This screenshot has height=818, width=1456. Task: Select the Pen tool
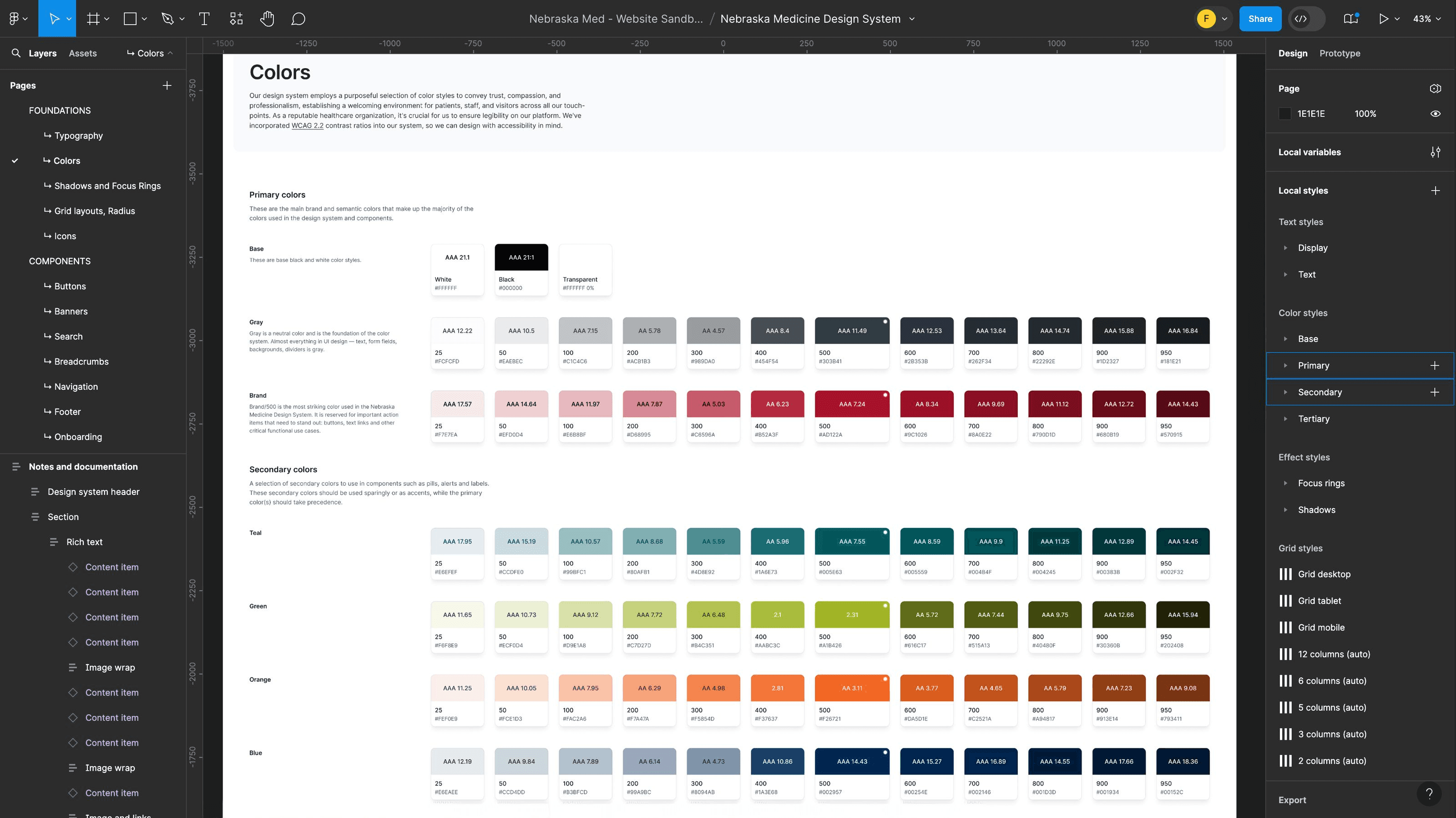(167, 19)
